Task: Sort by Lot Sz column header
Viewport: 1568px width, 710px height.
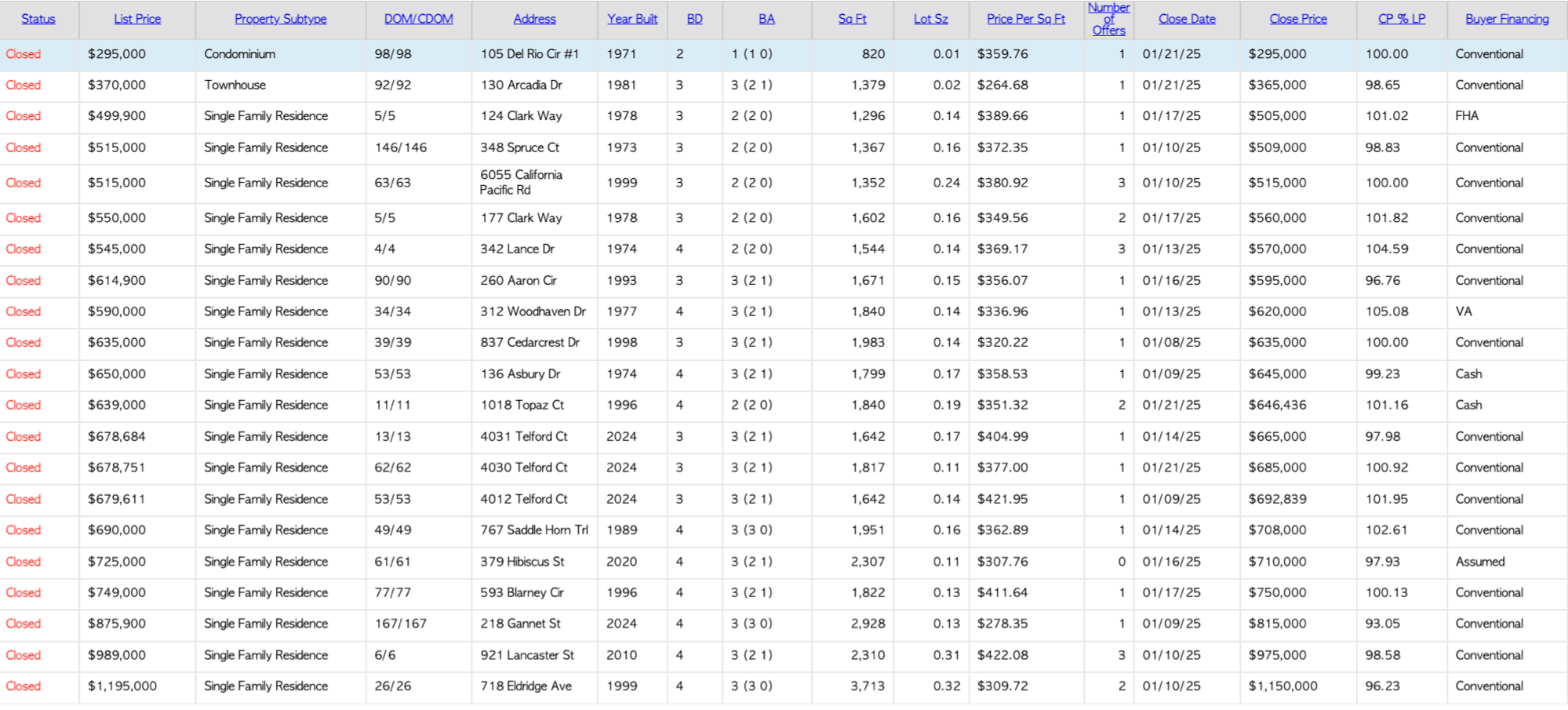Action: tap(931, 19)
